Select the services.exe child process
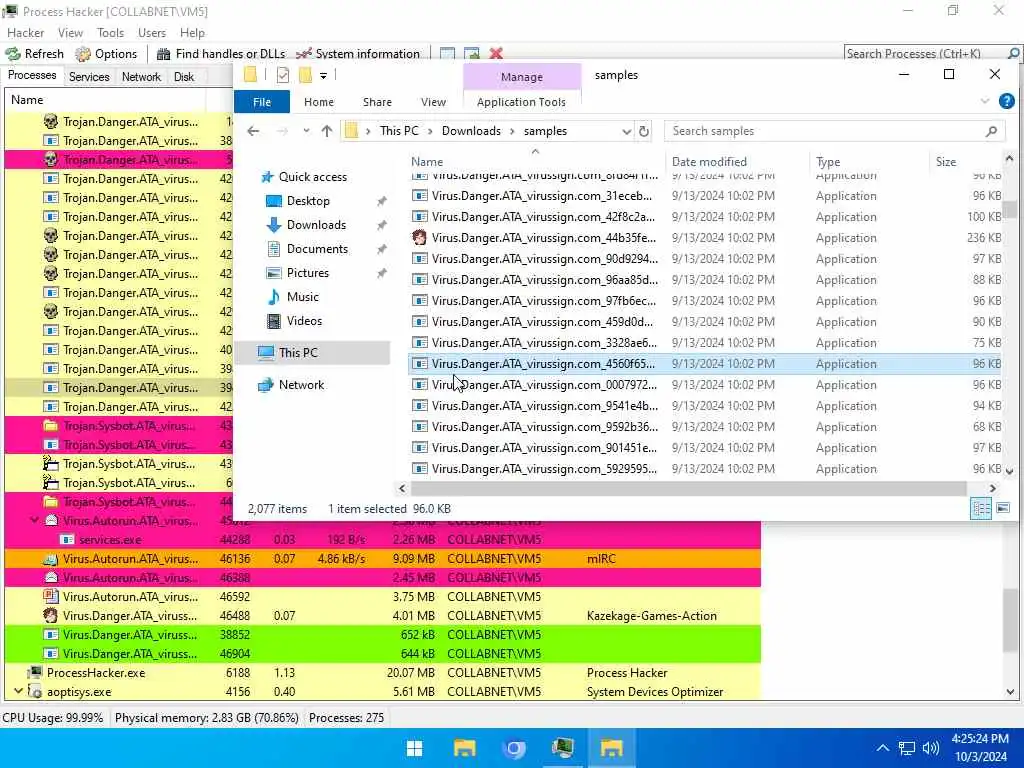1024x768 pixels. point(382,539)
